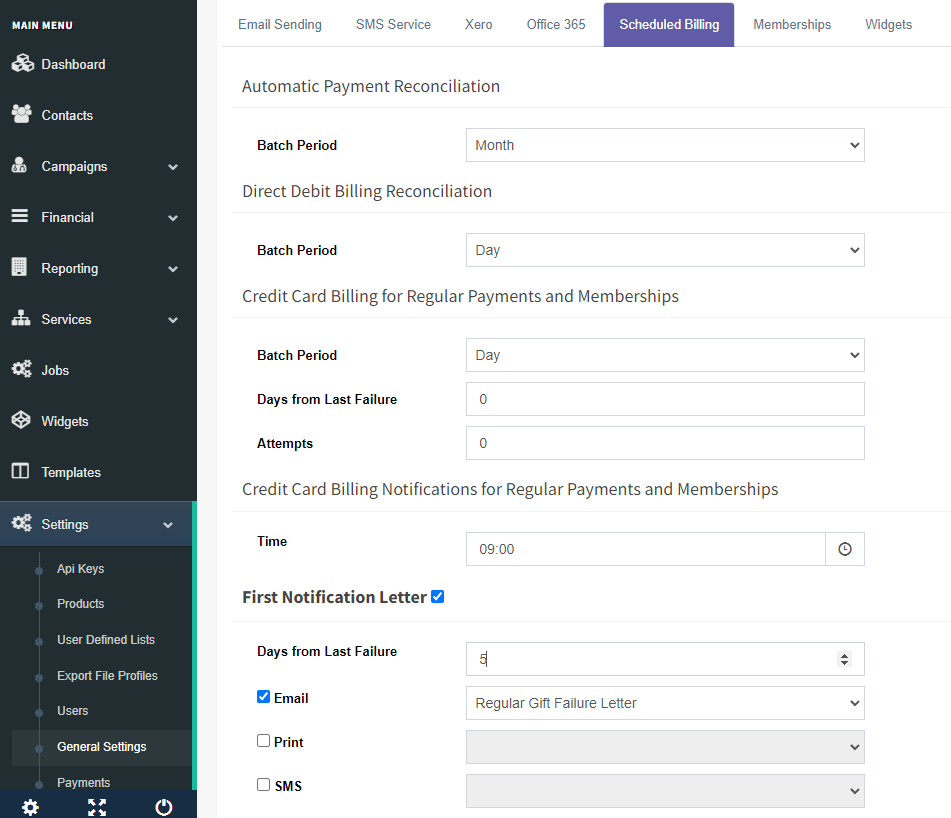Click the Contacts people icon

(21, 114)
